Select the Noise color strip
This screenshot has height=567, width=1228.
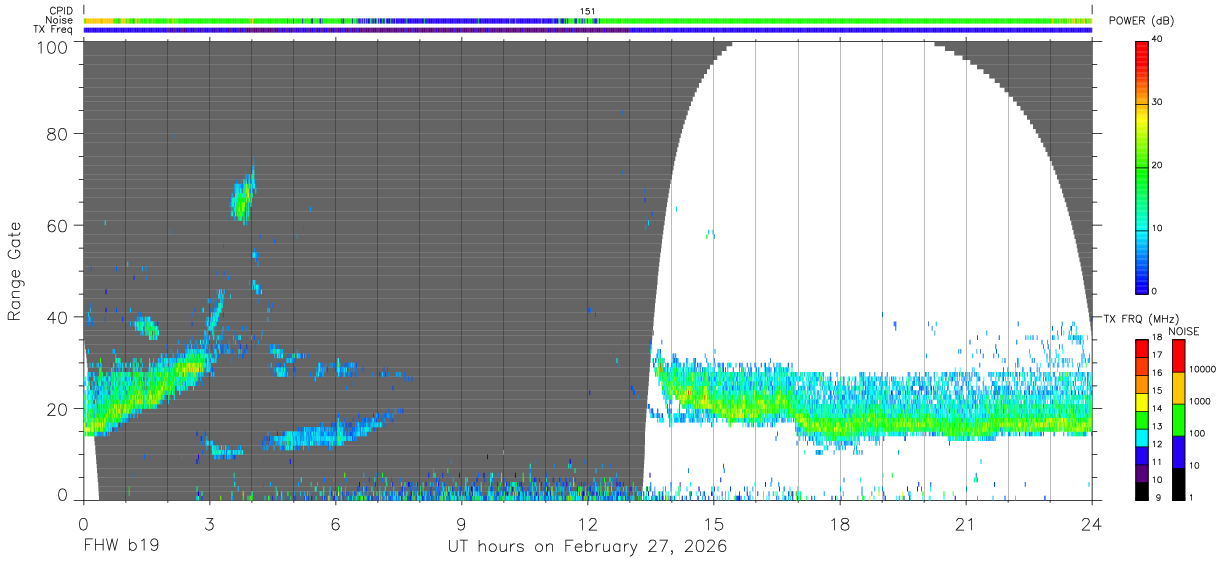[588, 20]
